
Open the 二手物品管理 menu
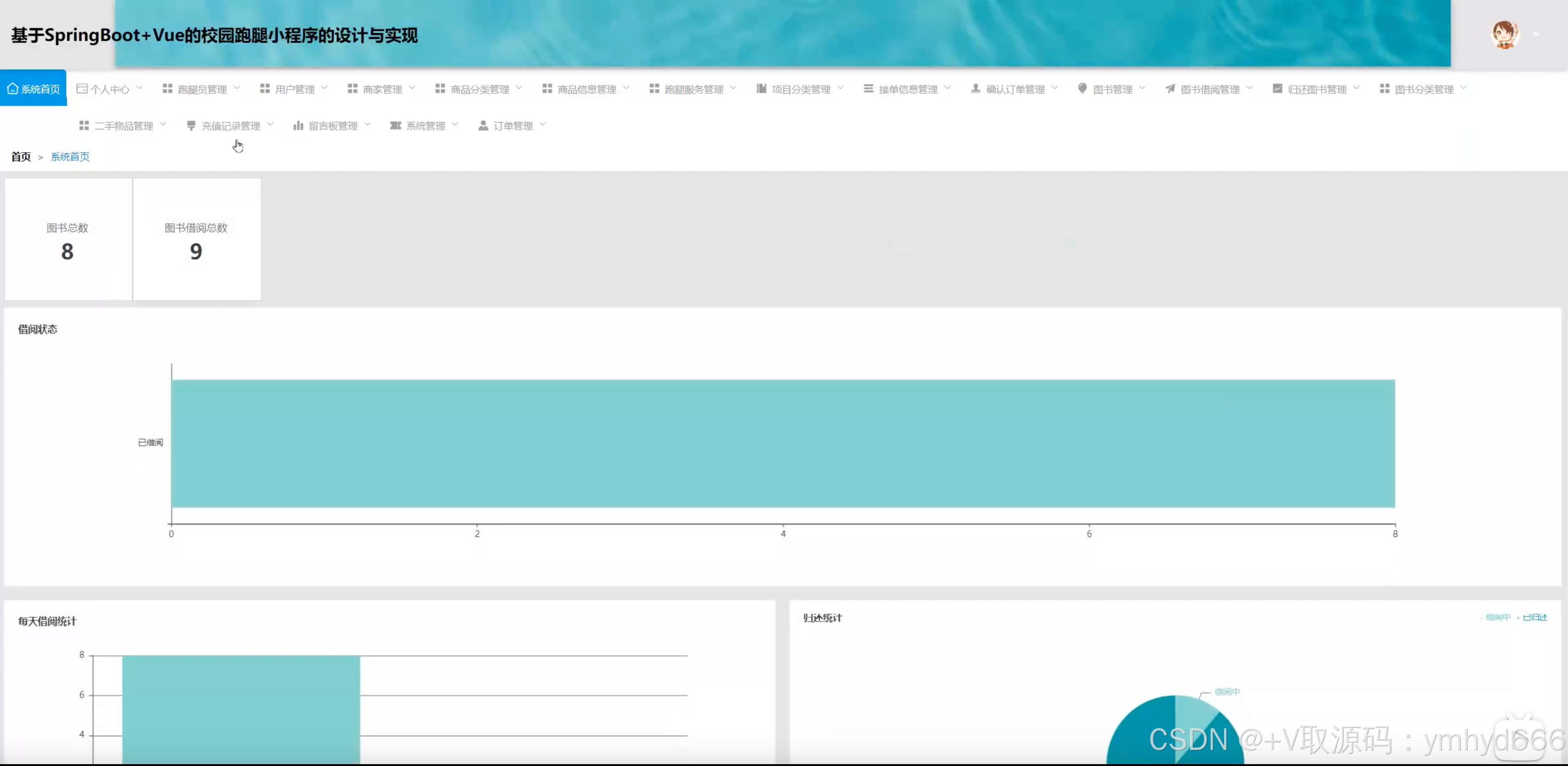(x=124, y=125)
